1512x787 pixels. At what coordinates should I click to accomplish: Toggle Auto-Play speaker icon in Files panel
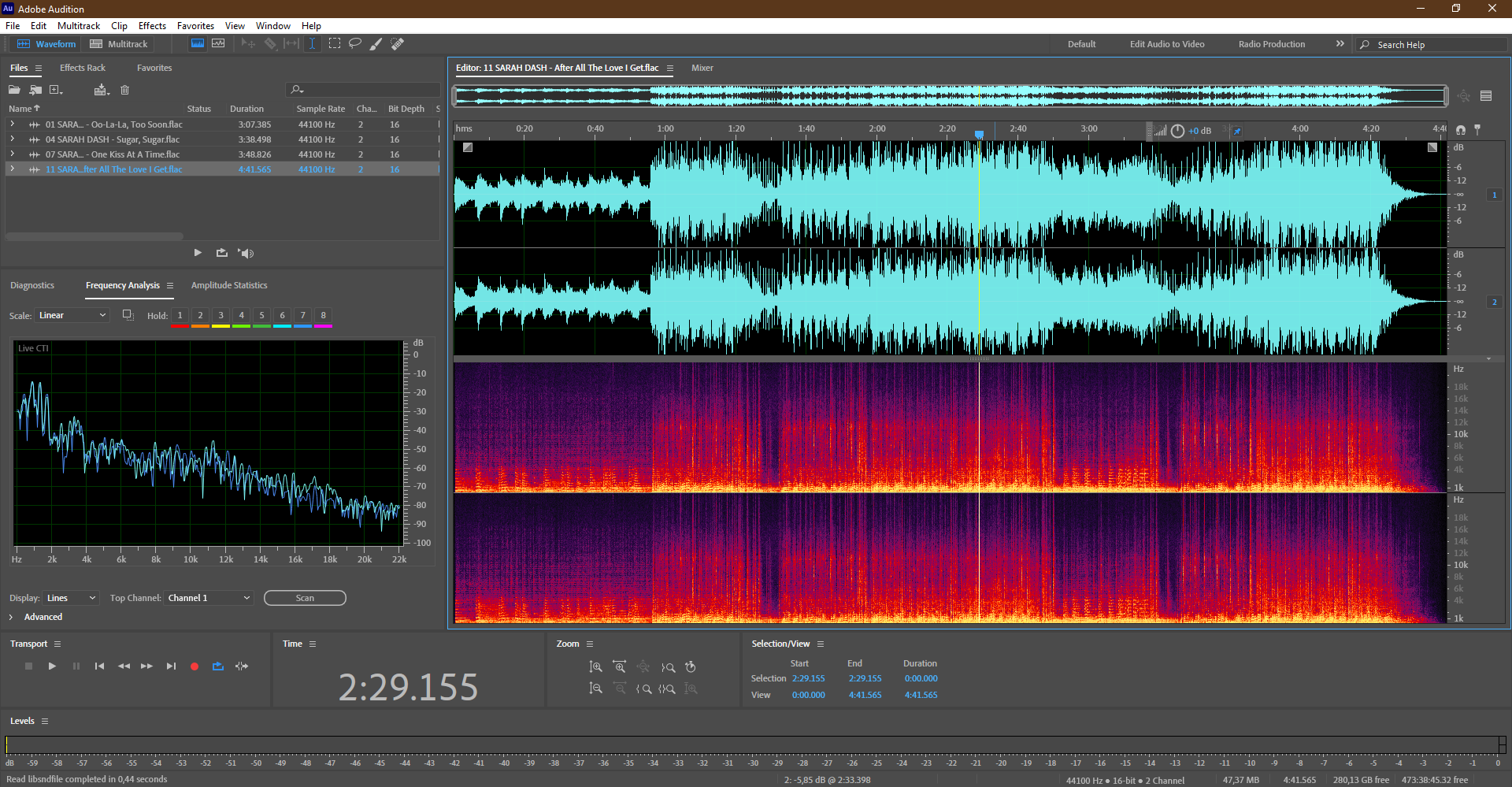click(x=246, y=253)
